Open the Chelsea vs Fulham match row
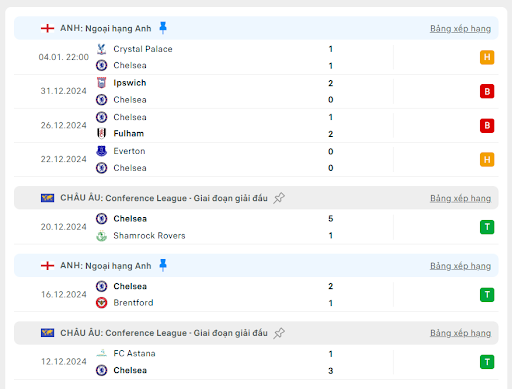512x389 pixels. 256,126
